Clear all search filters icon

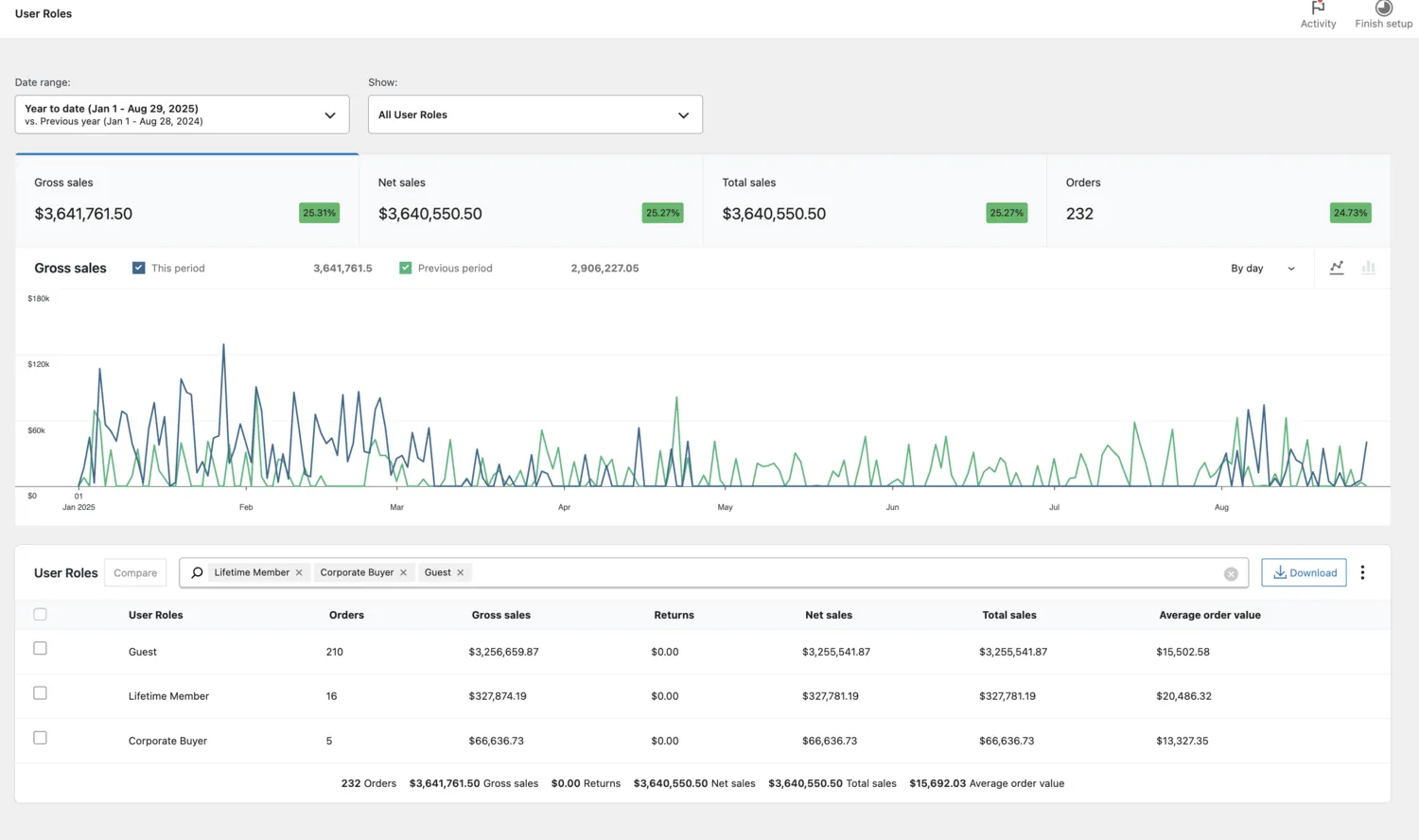tap(1231, 574)
